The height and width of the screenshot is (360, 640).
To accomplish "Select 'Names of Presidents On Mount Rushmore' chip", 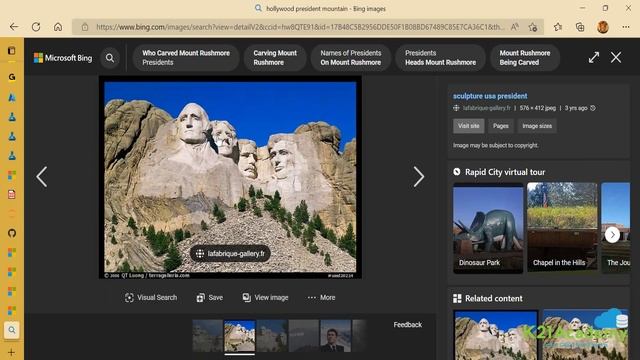I will tap(351, 58).
